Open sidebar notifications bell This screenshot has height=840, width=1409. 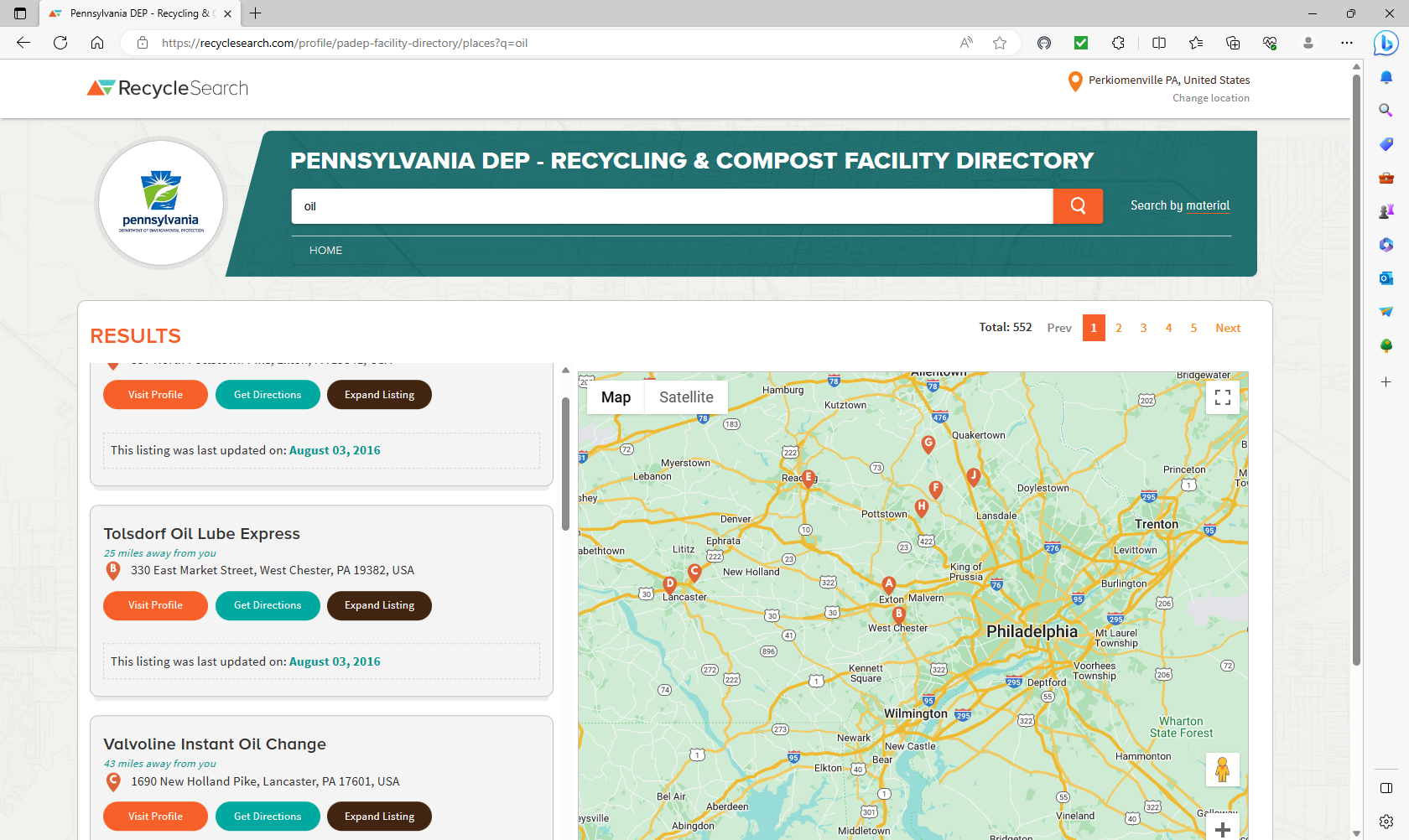click(x=1386, y=77)
